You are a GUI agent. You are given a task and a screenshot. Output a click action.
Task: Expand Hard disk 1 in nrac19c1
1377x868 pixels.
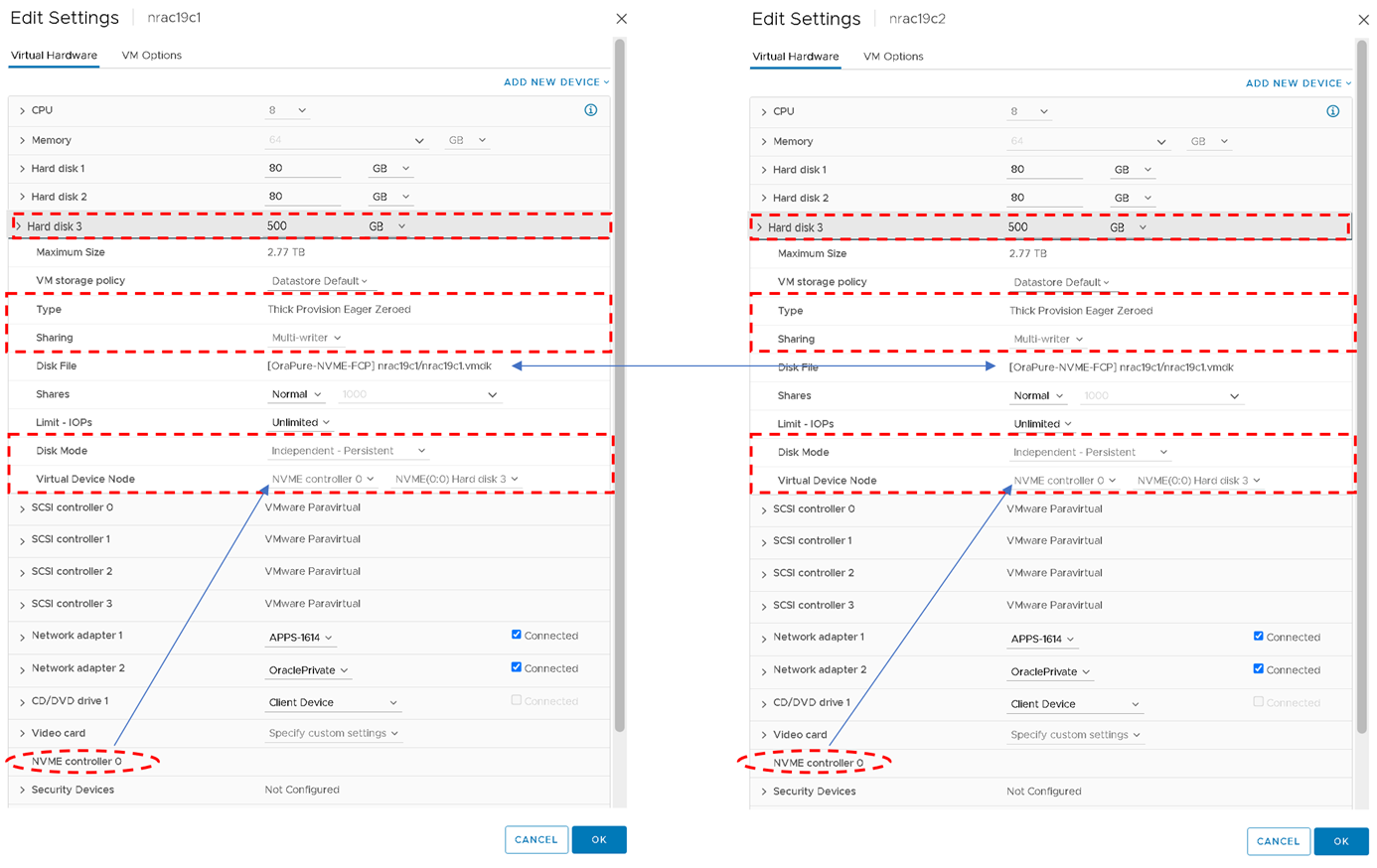[22, 169]
